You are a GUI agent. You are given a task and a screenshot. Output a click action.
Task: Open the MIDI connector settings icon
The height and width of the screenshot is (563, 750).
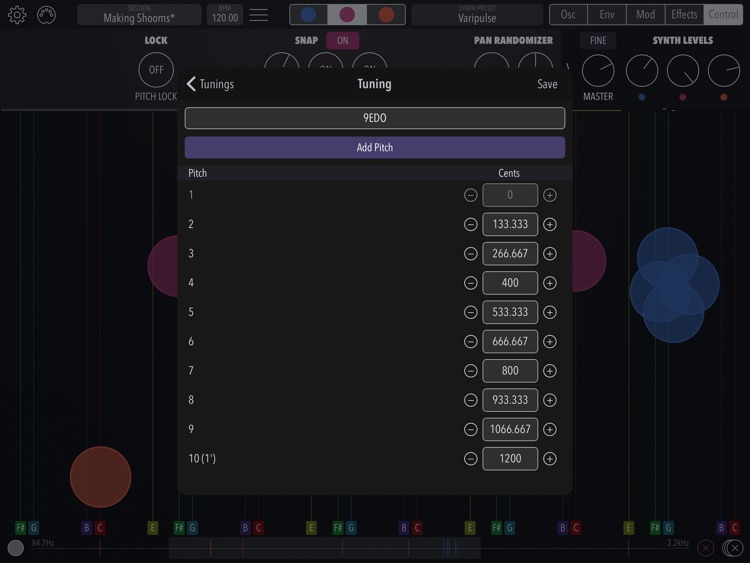tap(46, 15)
